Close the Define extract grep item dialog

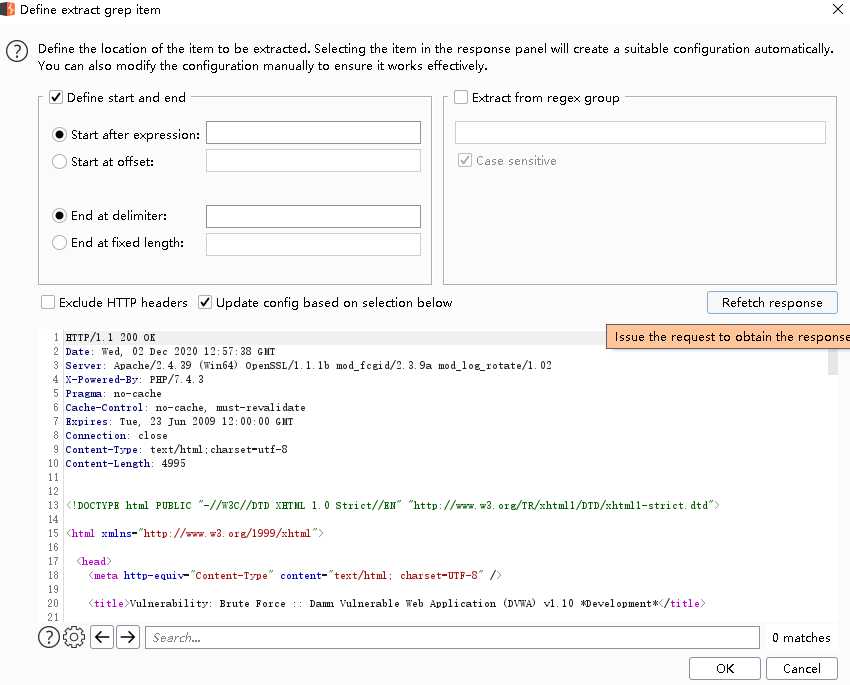click(x=838, y=9)
